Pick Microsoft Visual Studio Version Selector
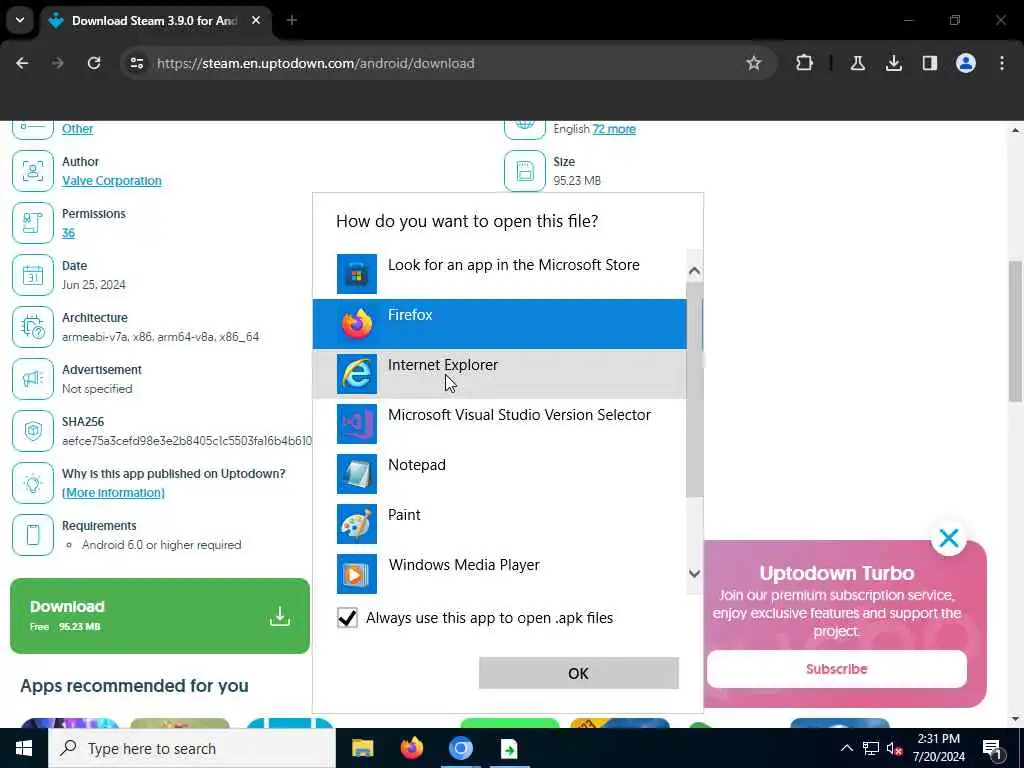The width and height of the screenshot is (1024, 768). pyautogui.click(x=500, y=424)
